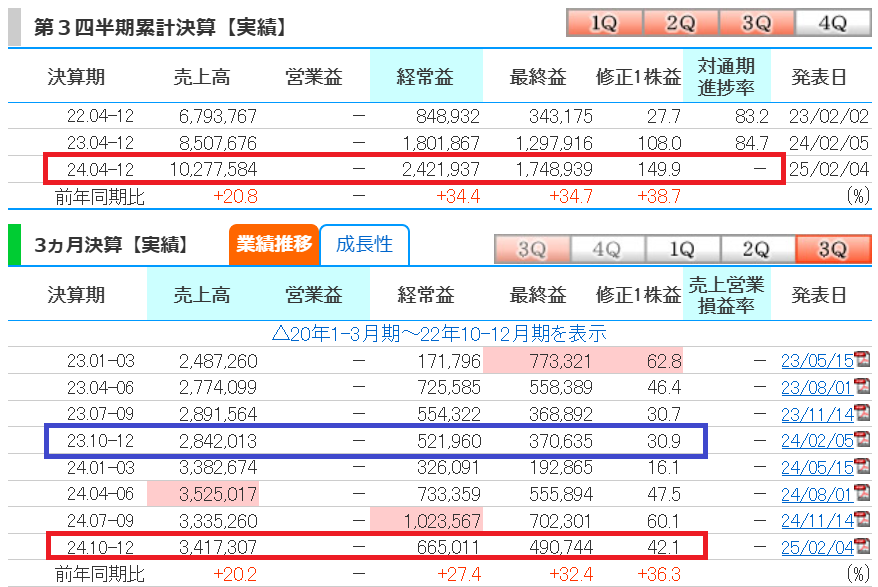Select bright orange 3Q button in 3ヵ月決算 section
Screen dimensions: 878x587
[x=833, y=249]
